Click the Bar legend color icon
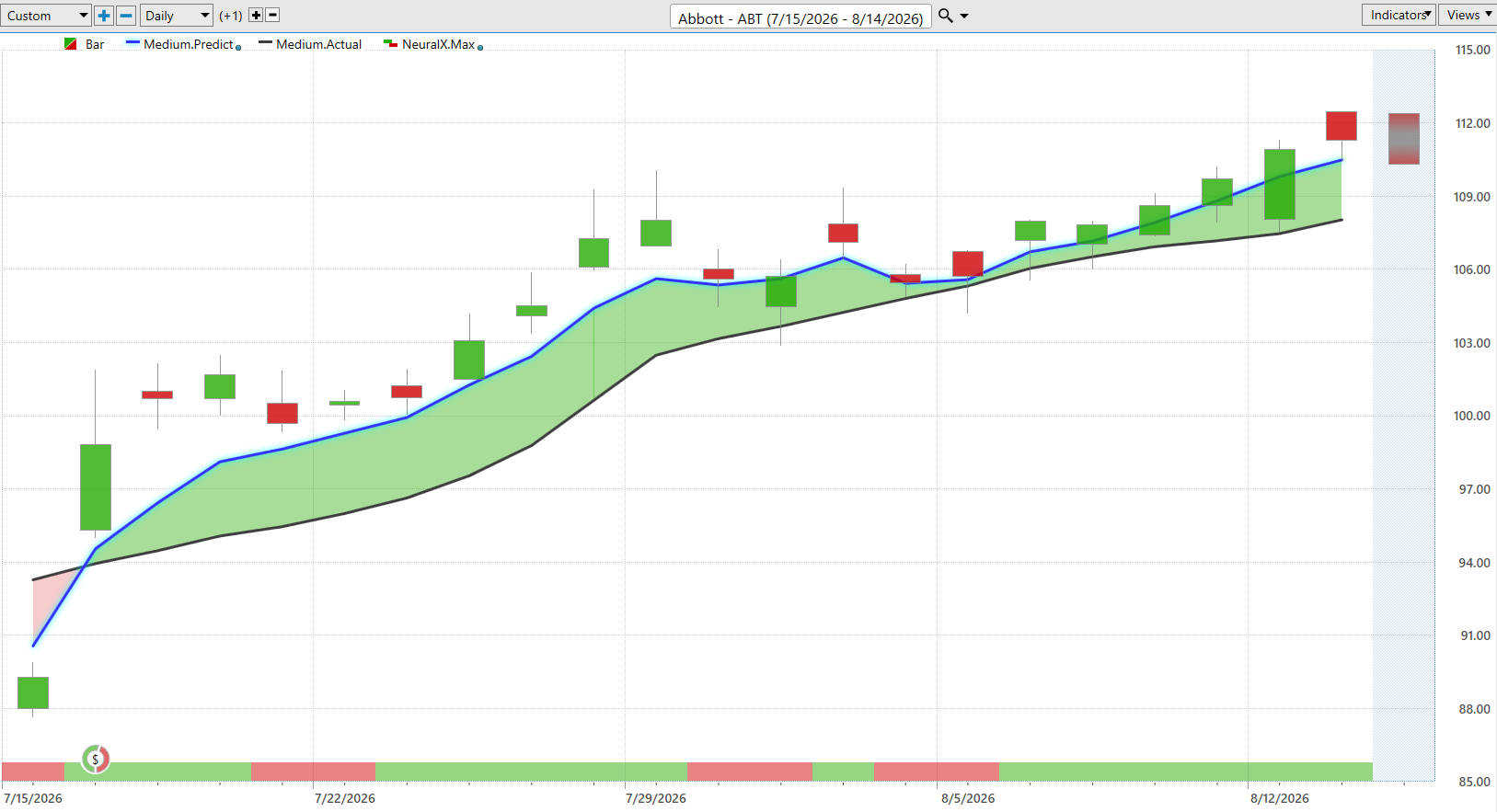 pos(71,44)
